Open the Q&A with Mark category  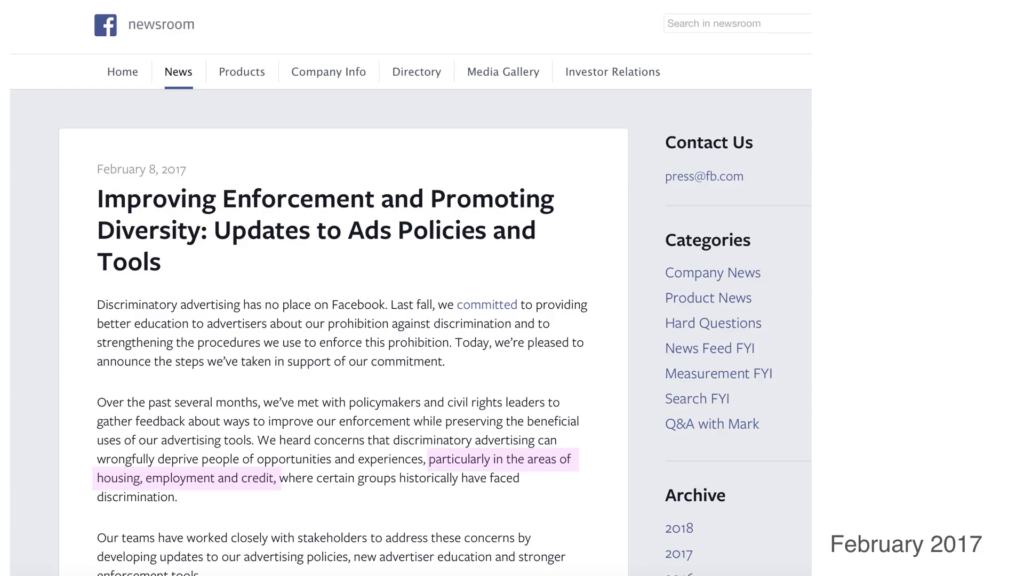click(712, 424)
